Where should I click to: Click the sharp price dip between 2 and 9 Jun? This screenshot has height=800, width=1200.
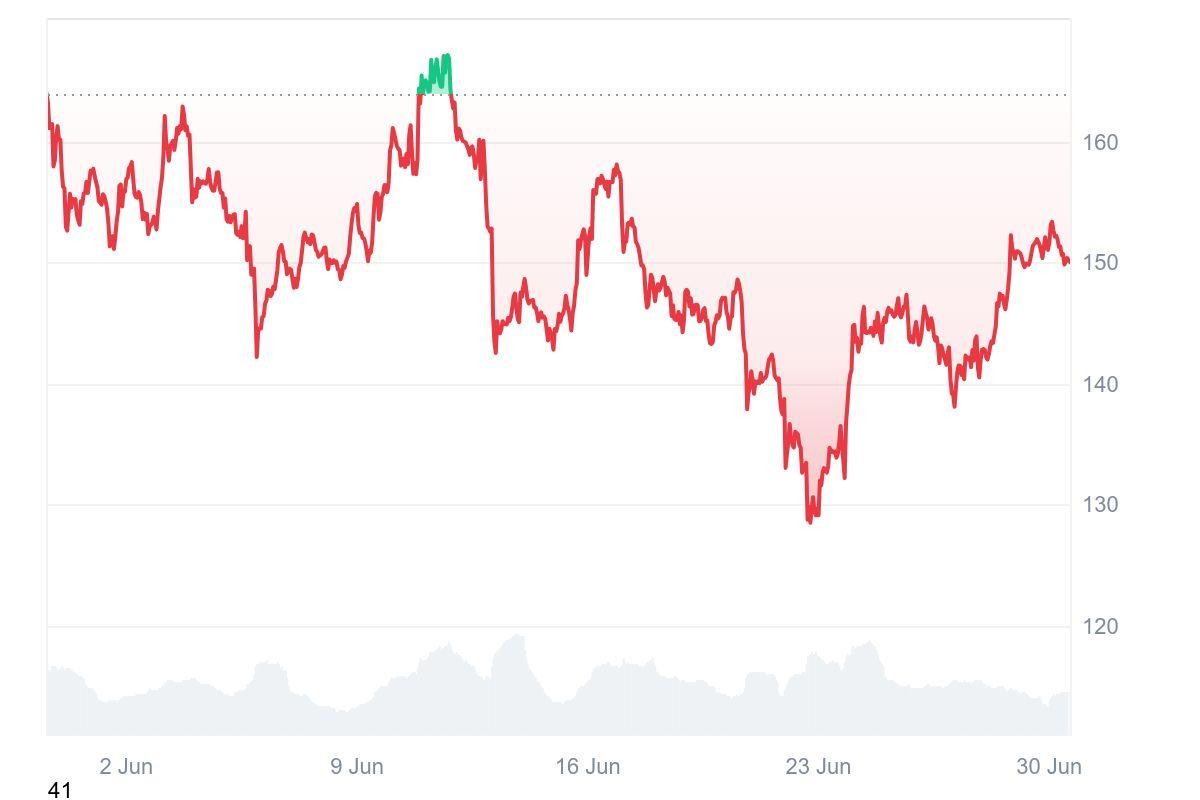[x=257, y=354]
